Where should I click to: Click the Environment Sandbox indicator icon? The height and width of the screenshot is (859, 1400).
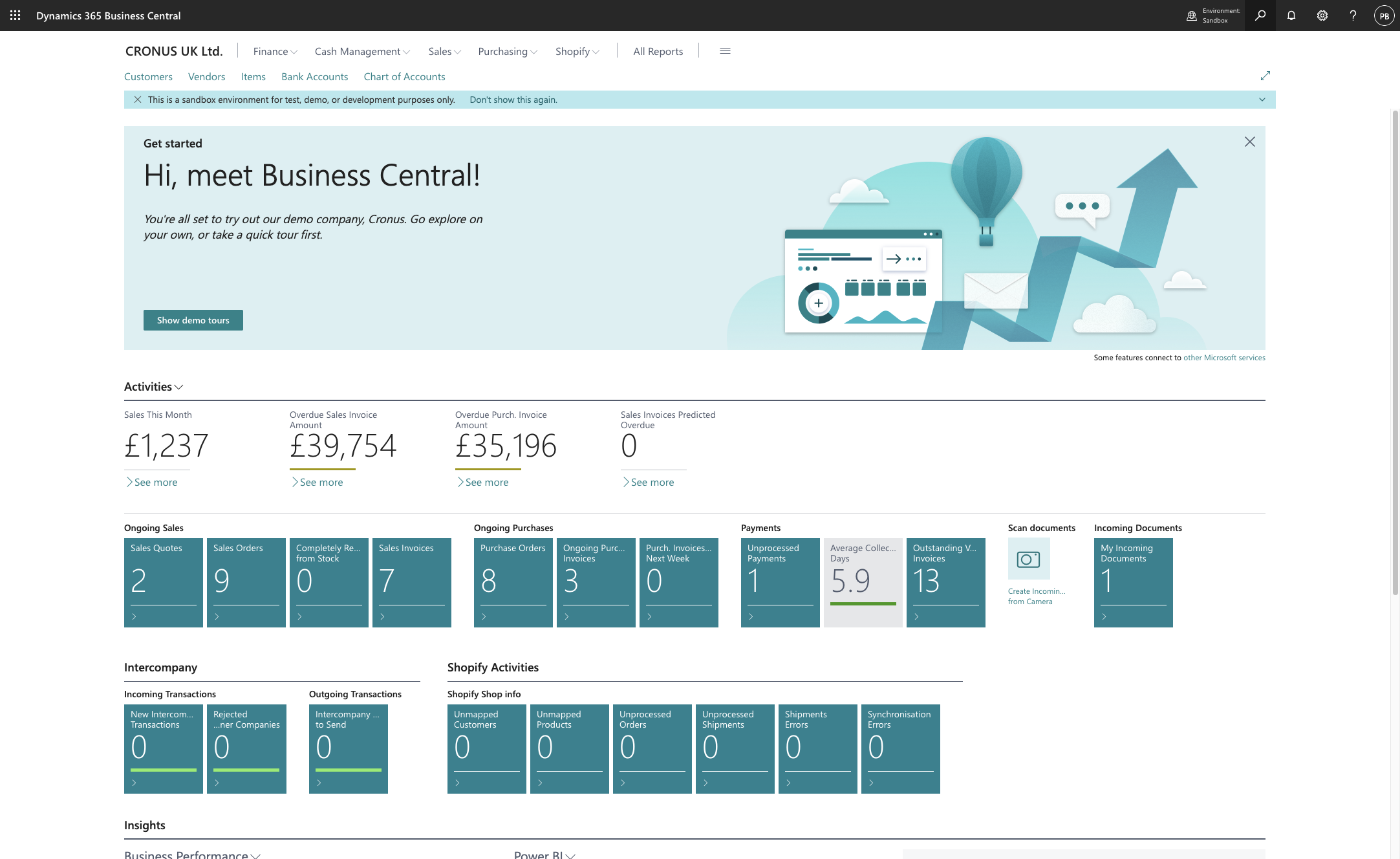(x=1192, y=16)
